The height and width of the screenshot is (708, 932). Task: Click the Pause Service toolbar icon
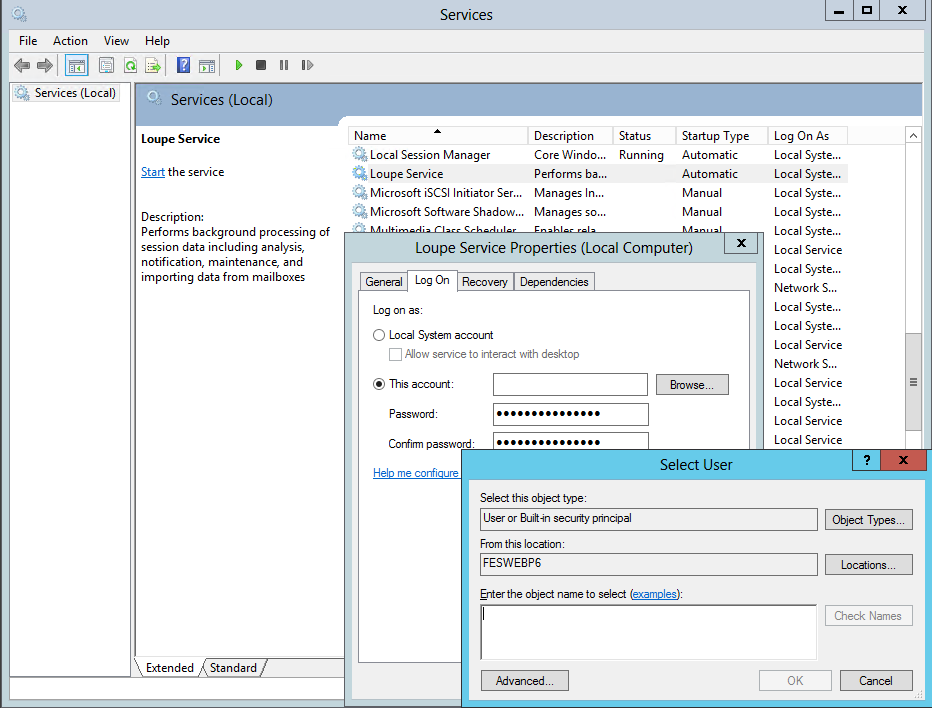[x=284, y=65]
